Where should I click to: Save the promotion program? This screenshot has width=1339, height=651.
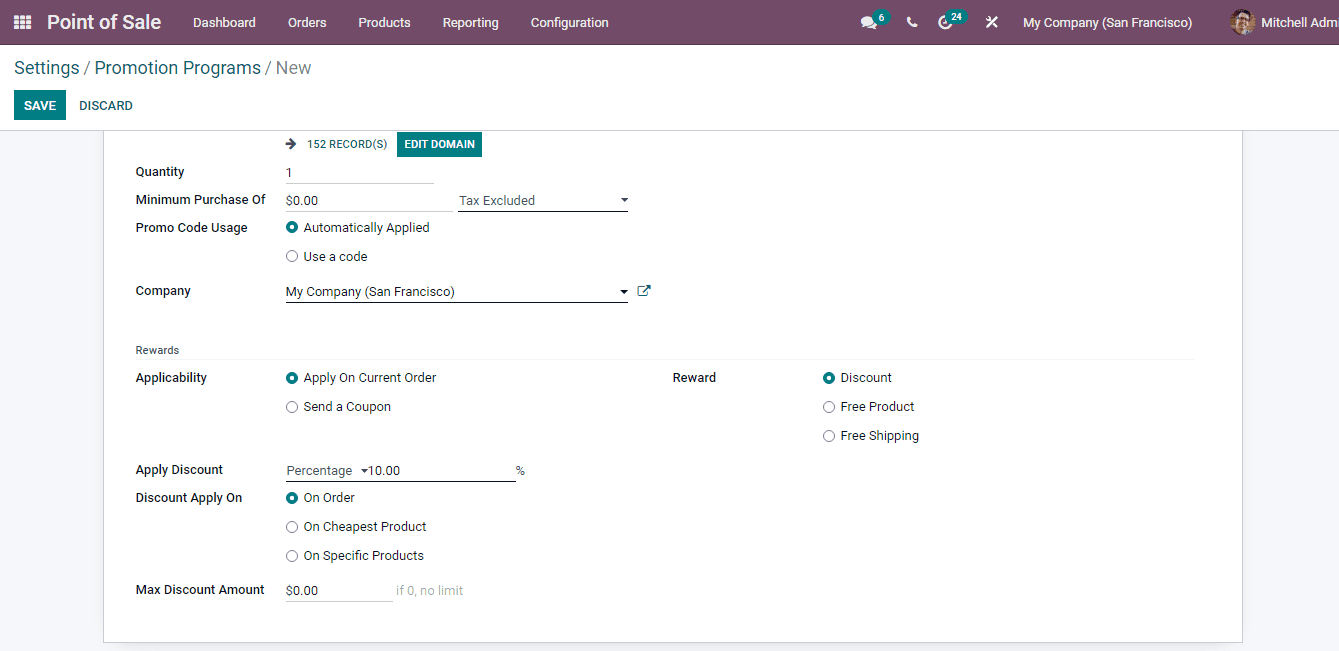pyautogui.click(x=39, y=105)
